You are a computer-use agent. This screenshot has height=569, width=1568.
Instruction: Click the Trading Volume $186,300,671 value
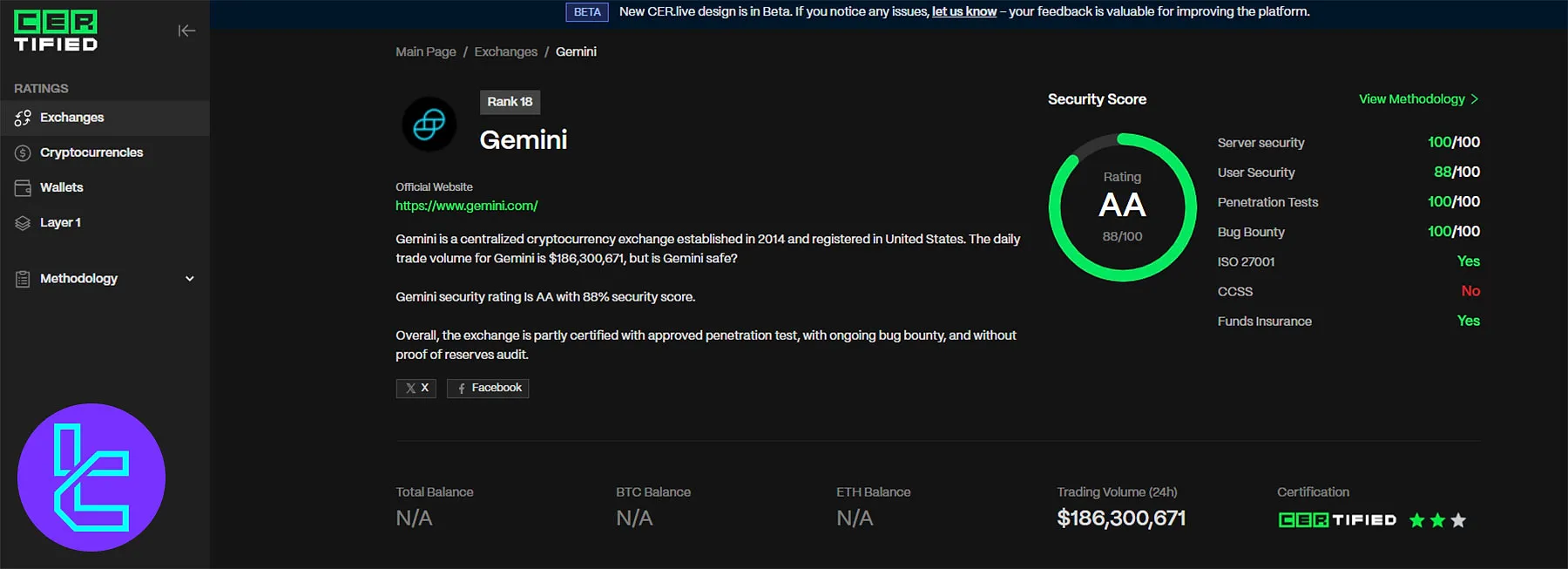[1121, 518]
